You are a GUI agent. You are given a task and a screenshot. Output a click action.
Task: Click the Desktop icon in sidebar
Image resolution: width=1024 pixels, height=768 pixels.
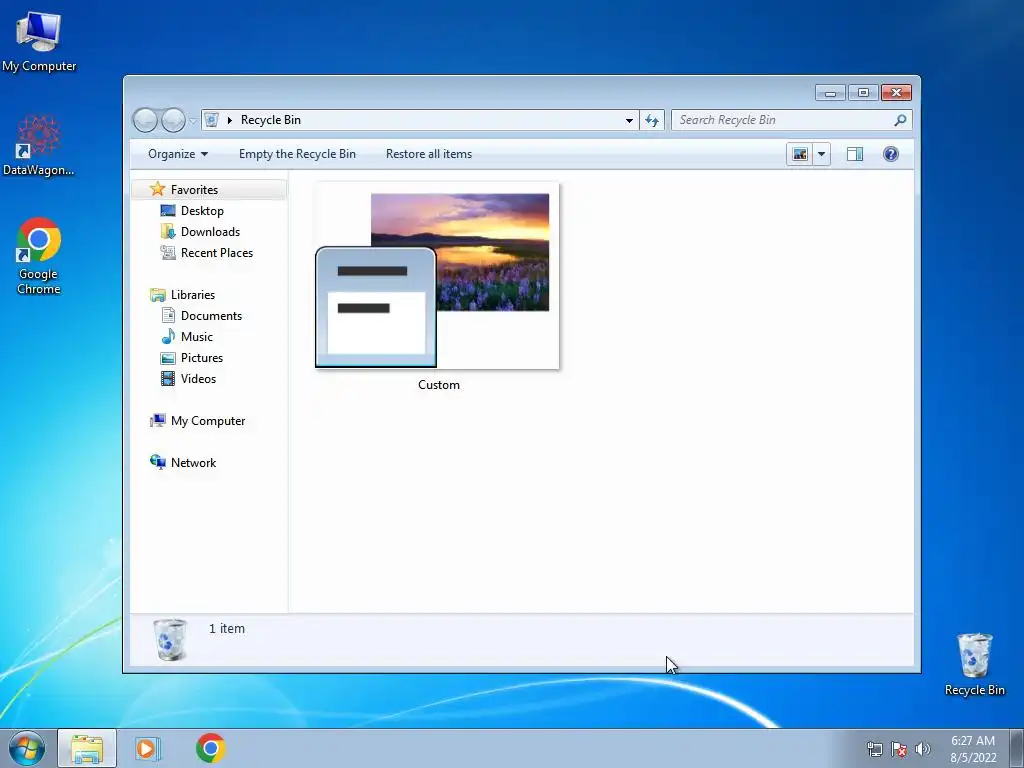tap(168, 210)
